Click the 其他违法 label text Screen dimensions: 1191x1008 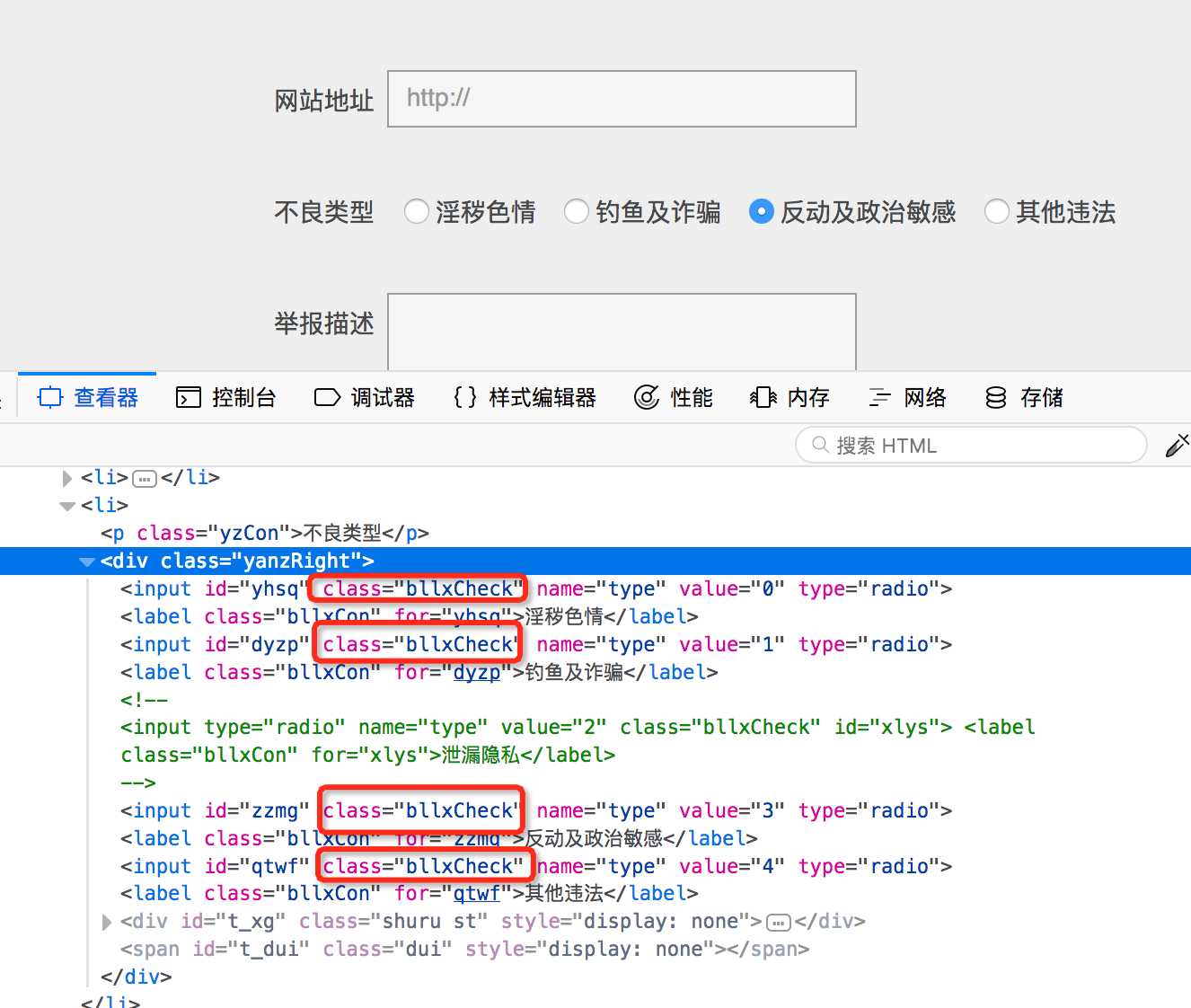click(x=1066, y=212)
